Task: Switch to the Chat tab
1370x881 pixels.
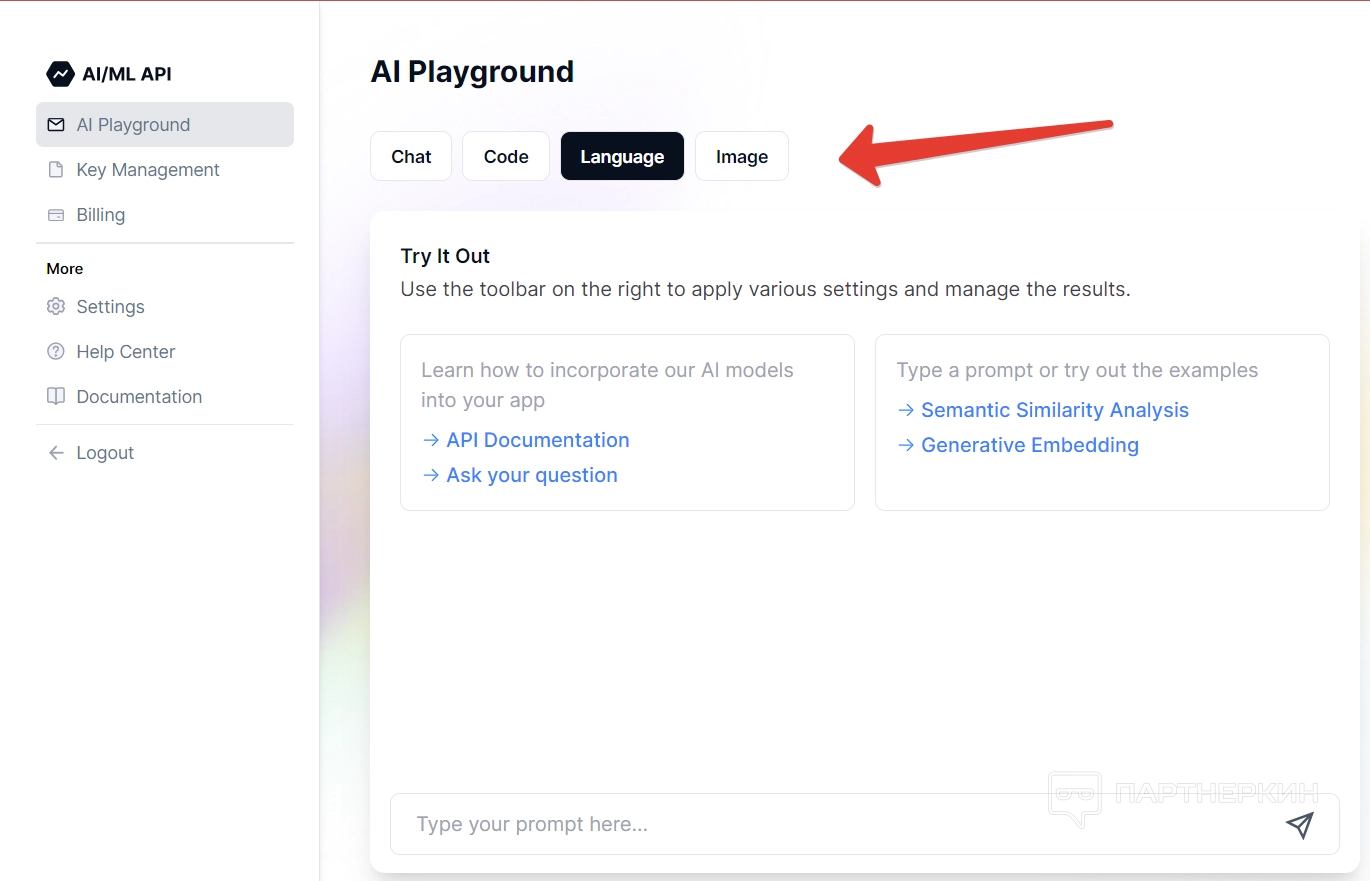Action: click(x=411, y=157)
